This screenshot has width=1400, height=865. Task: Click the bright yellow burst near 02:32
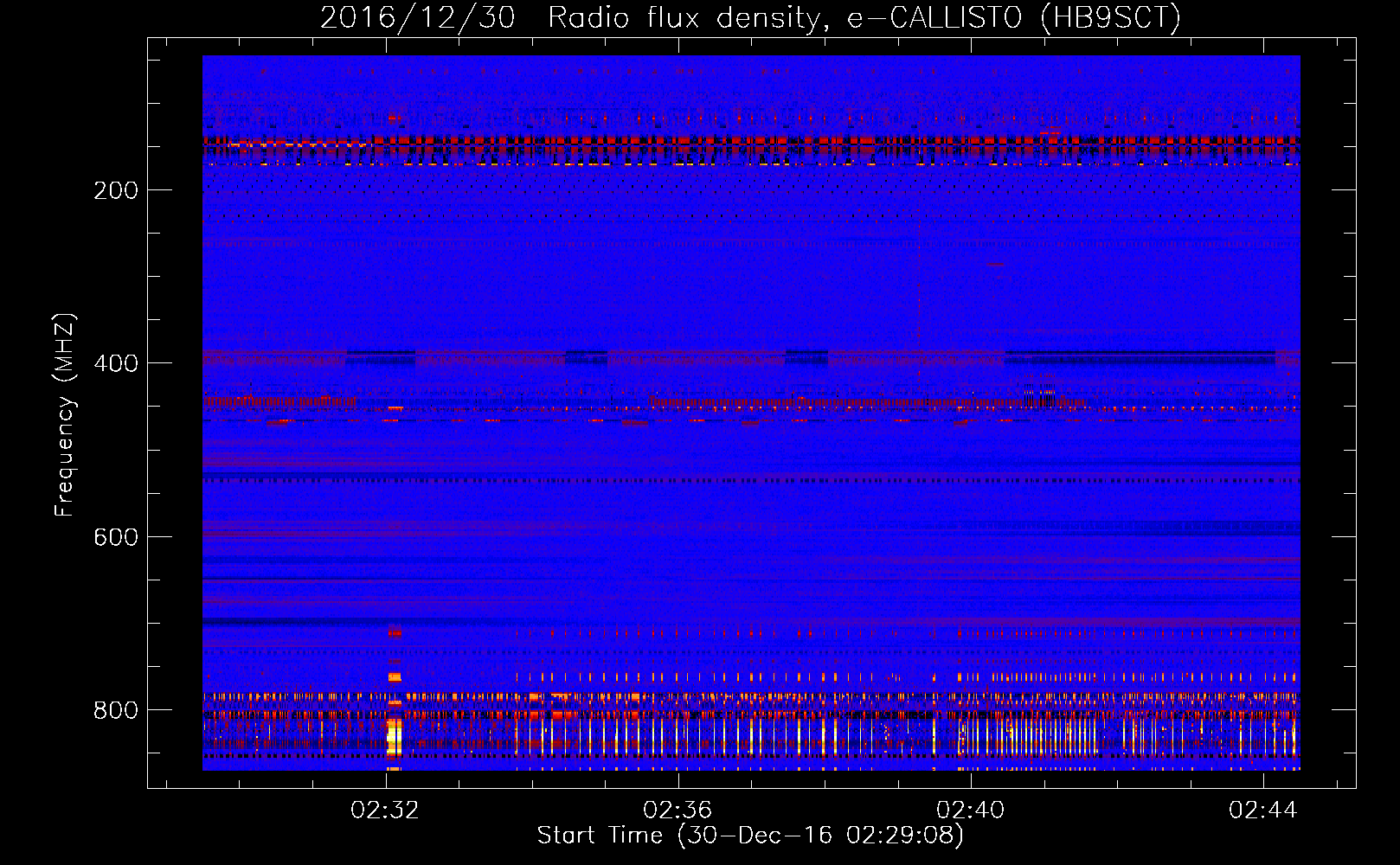(394, 735)
